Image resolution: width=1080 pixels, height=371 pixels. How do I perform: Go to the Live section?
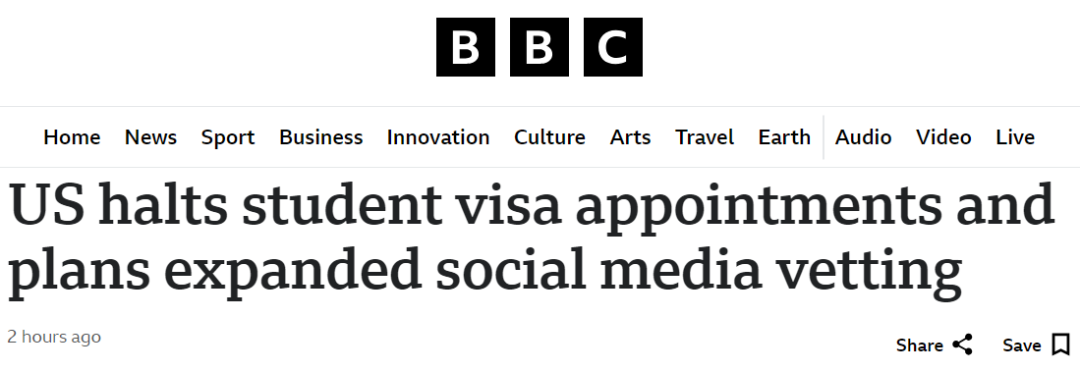(1015, 137)
